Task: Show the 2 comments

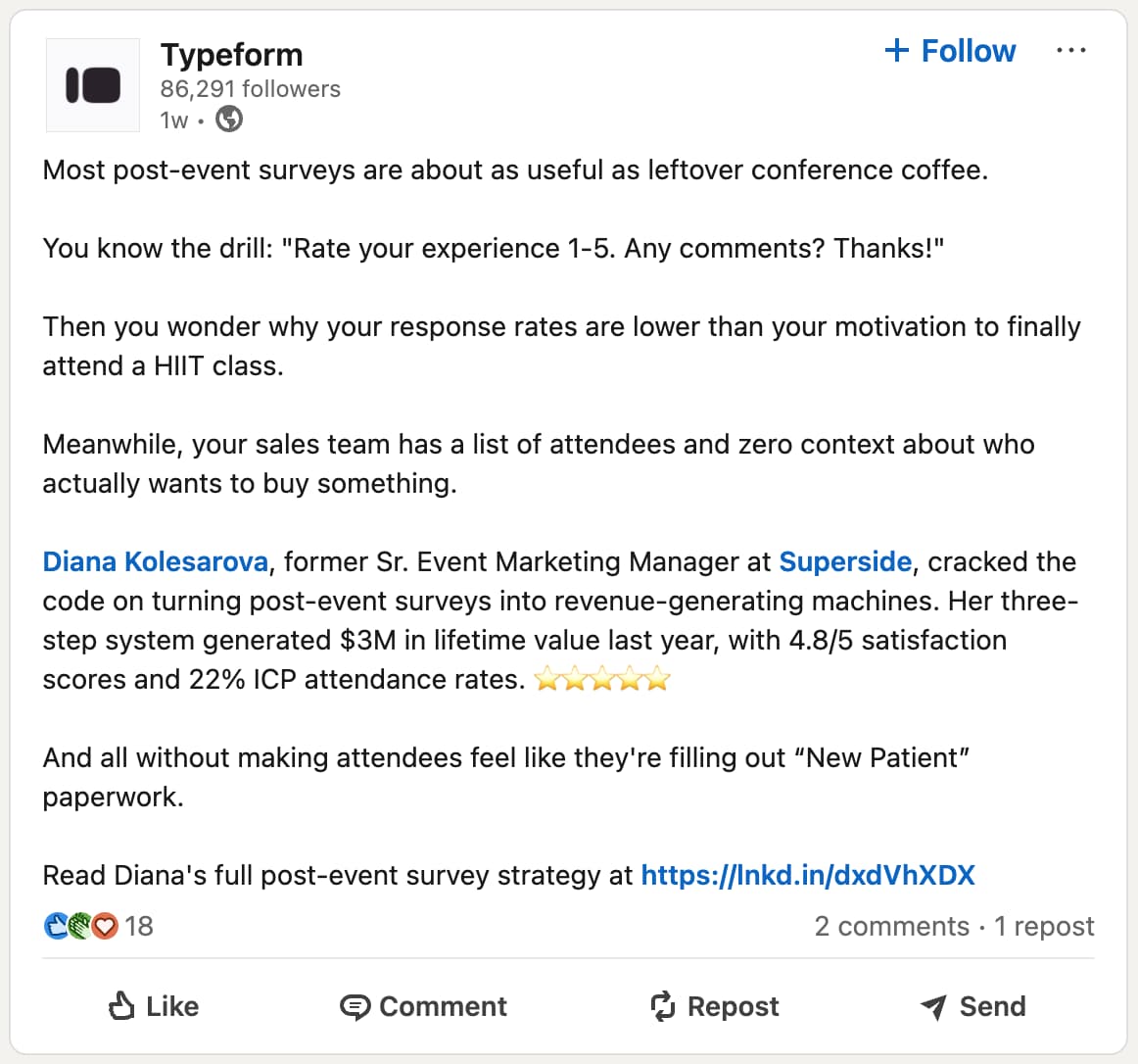Action: 891,926
